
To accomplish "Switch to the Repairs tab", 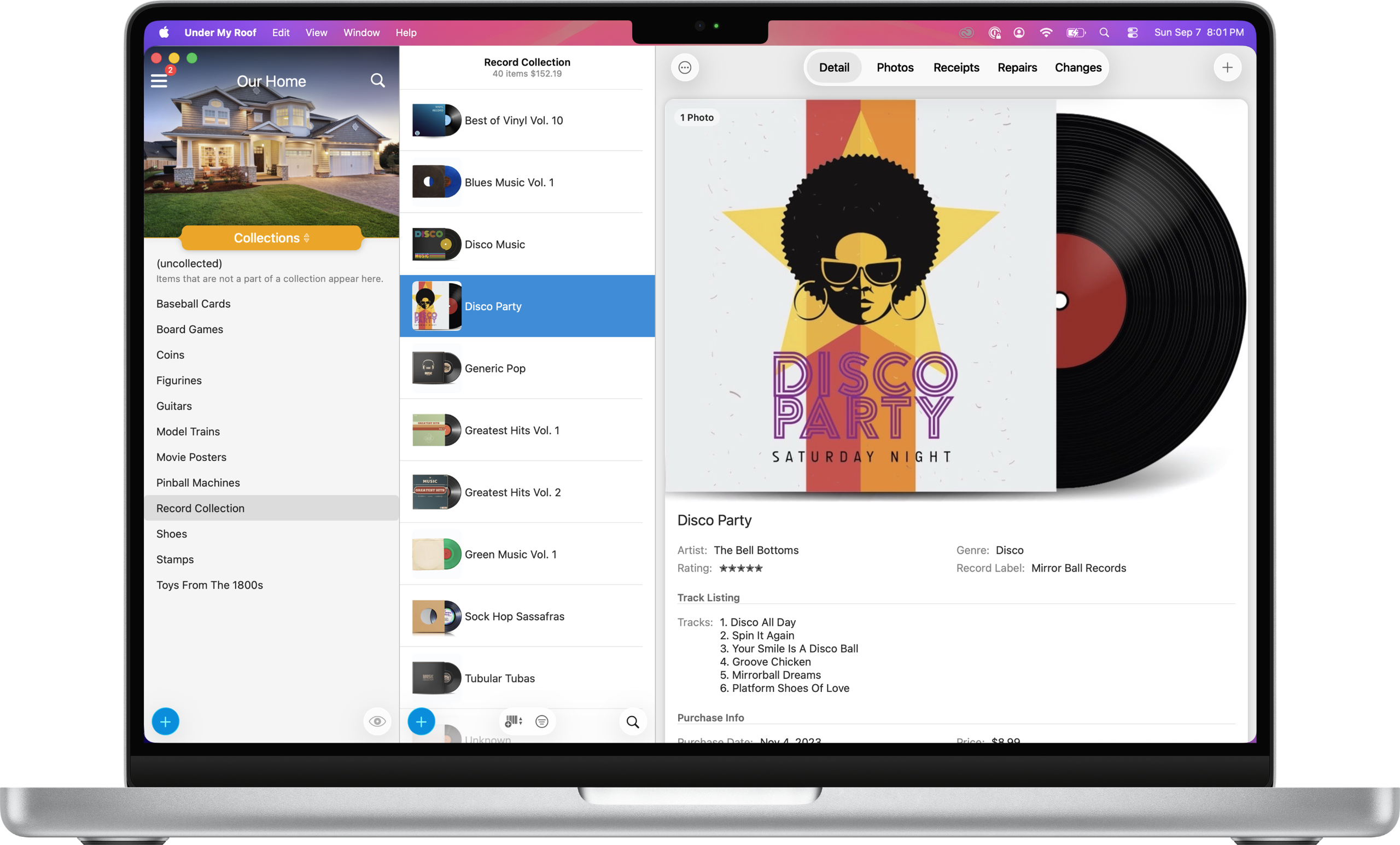I will 1017,68.
